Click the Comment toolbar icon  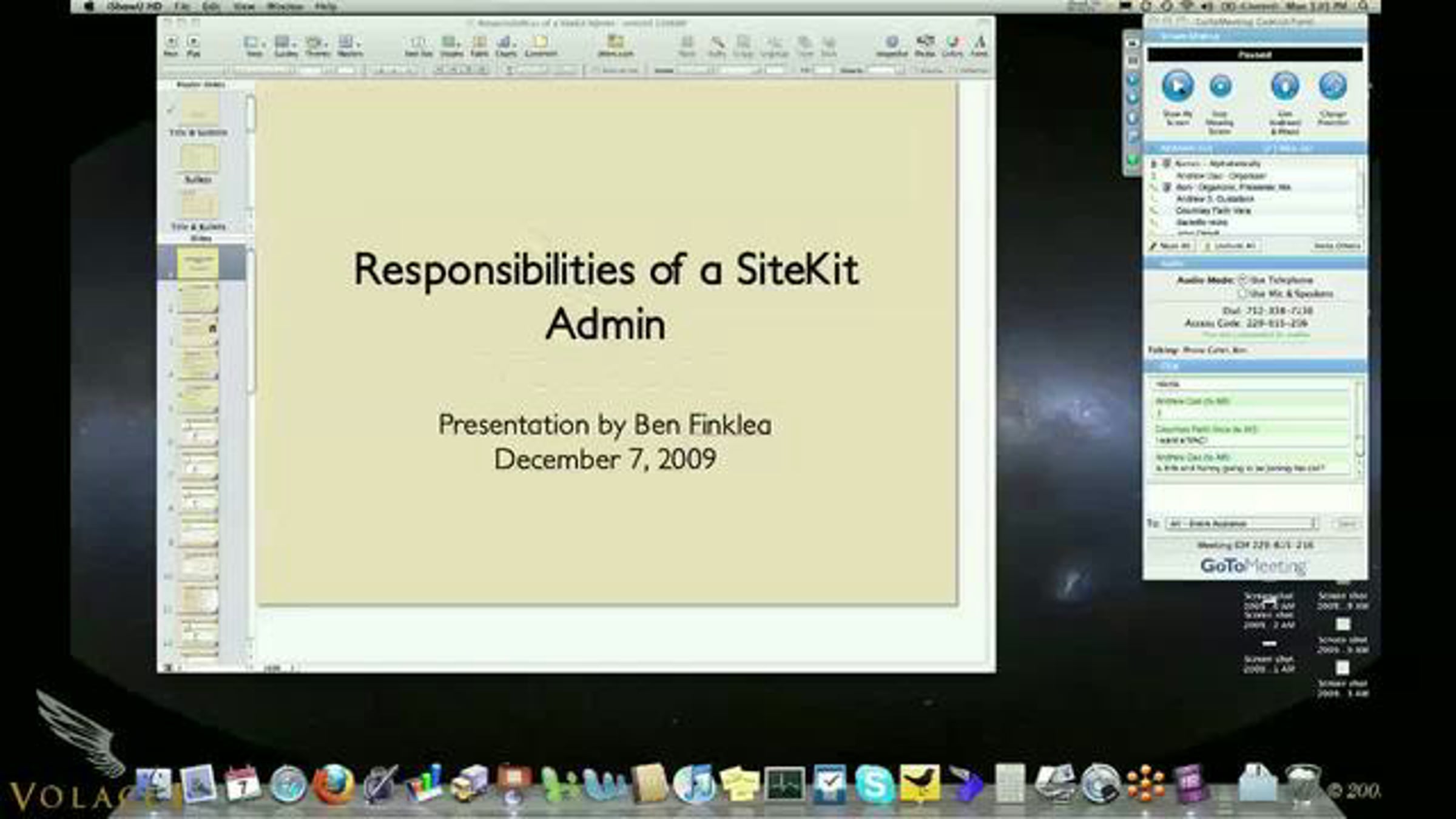tap(540, 42)
